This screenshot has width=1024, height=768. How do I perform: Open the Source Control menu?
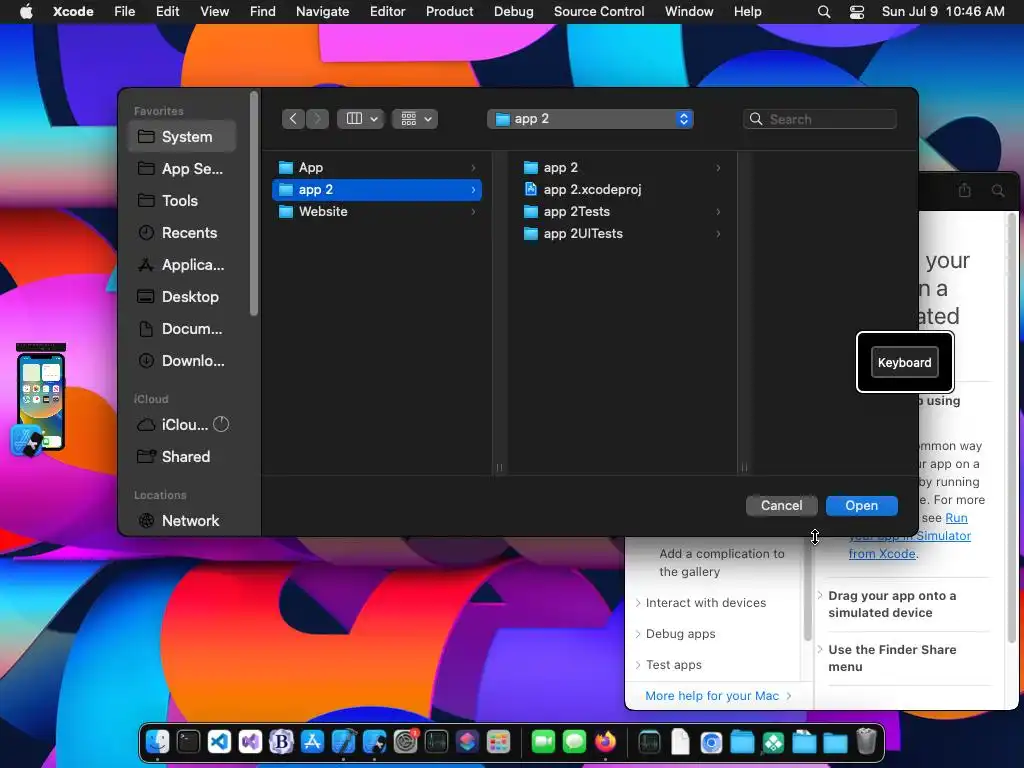pyautogui.click(x=599, y=11)
